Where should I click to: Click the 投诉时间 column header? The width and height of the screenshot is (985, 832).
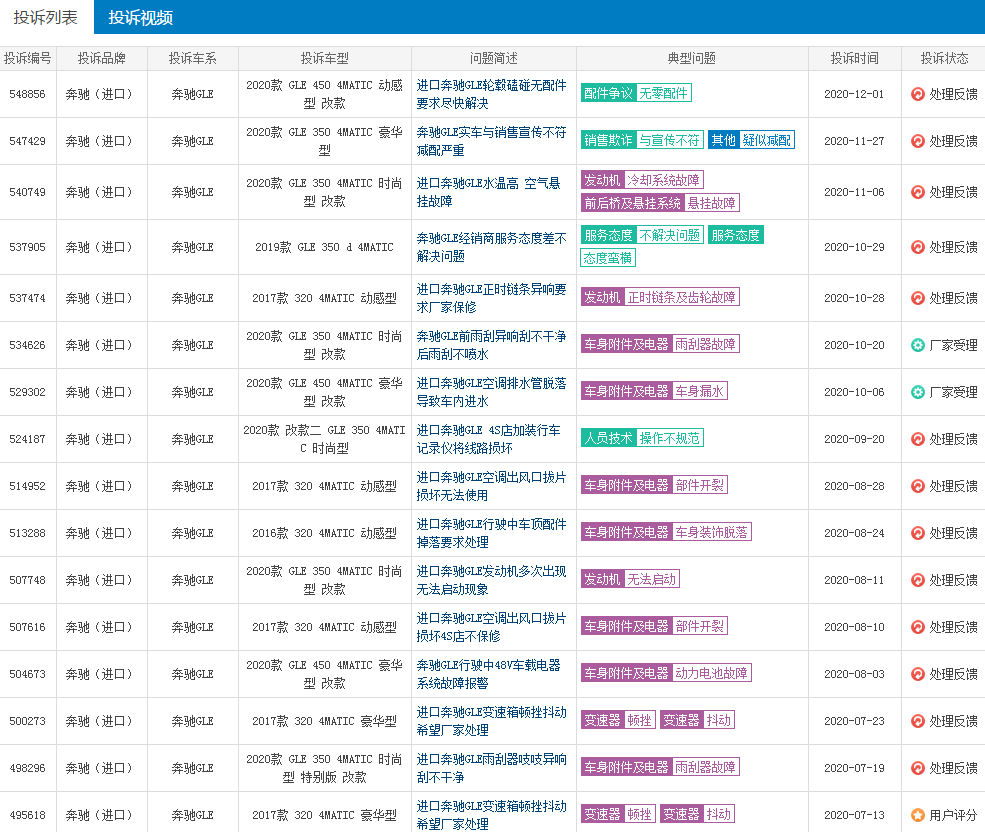click(854, 58)
